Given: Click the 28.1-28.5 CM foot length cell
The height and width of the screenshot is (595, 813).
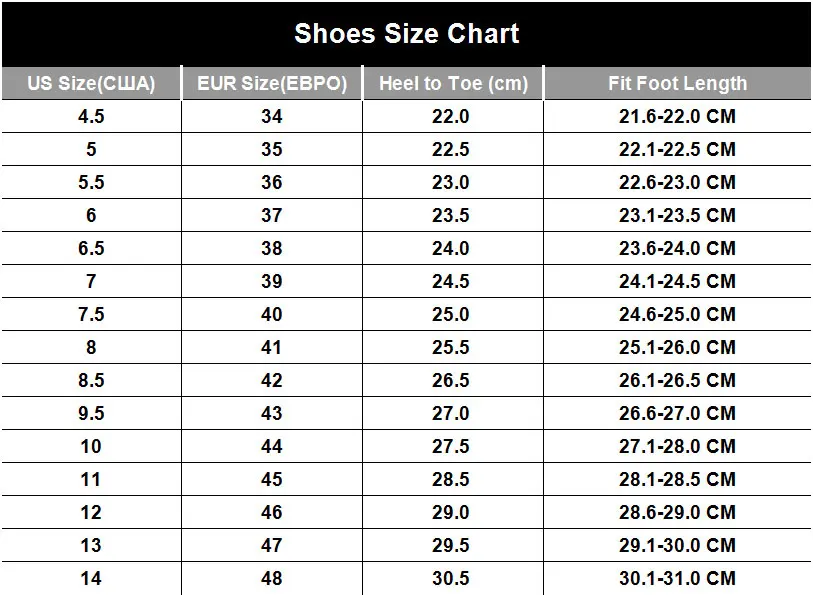Looking at the screenshot, I should pyautogui.click(x=677, y=479).
